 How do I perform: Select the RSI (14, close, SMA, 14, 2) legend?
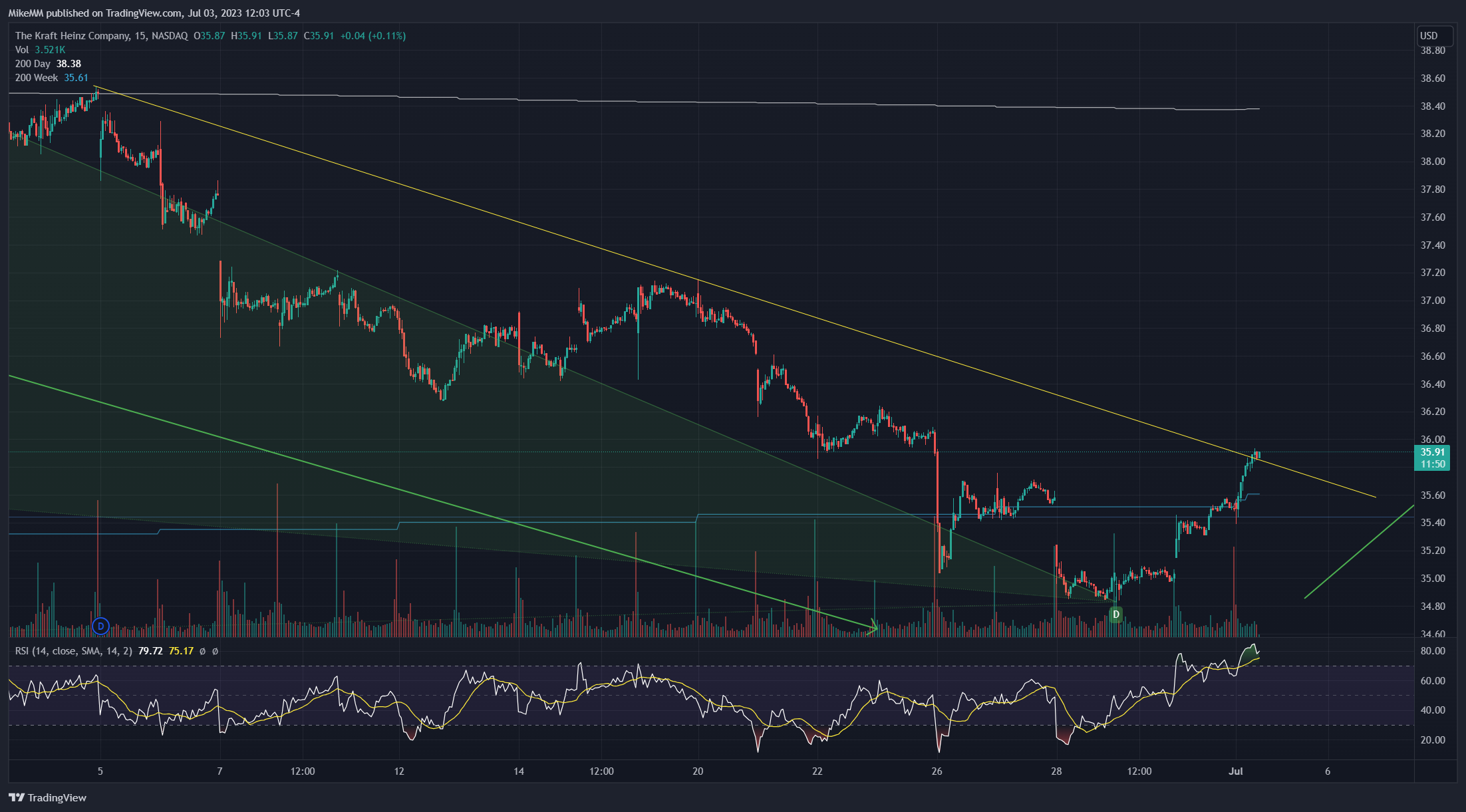(x=73, y=651)
